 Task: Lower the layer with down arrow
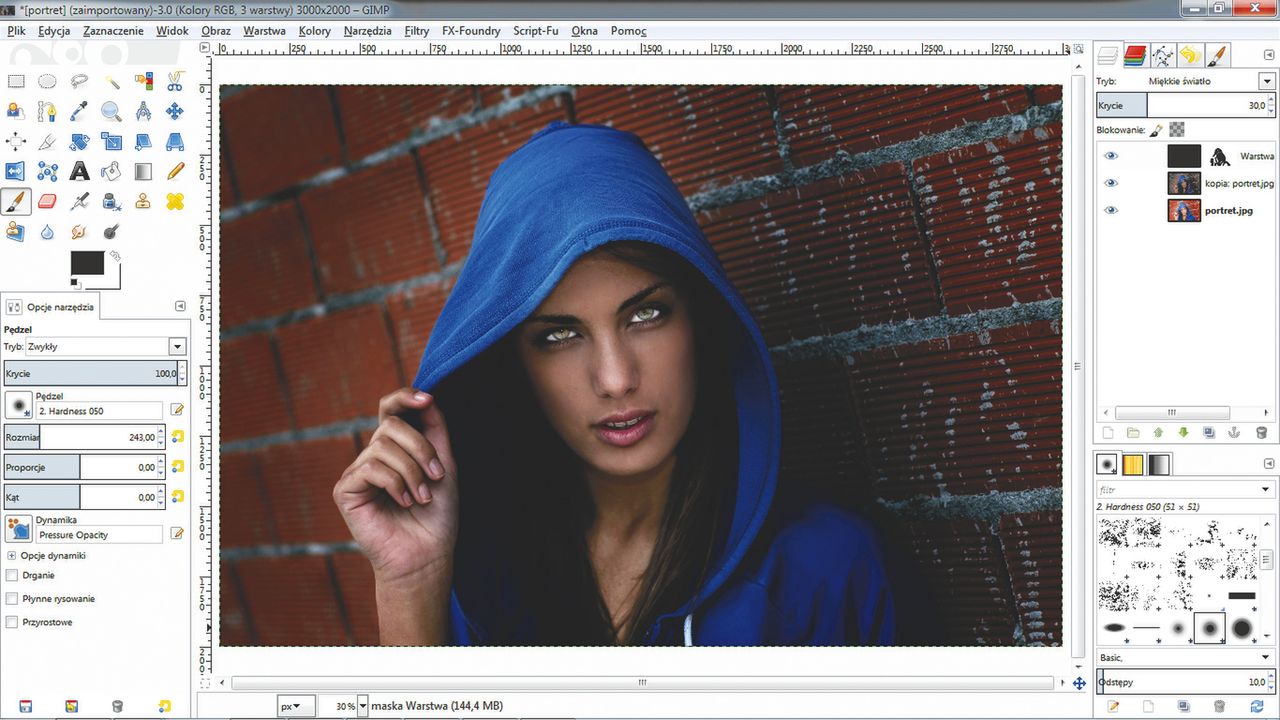[1184, 433]
